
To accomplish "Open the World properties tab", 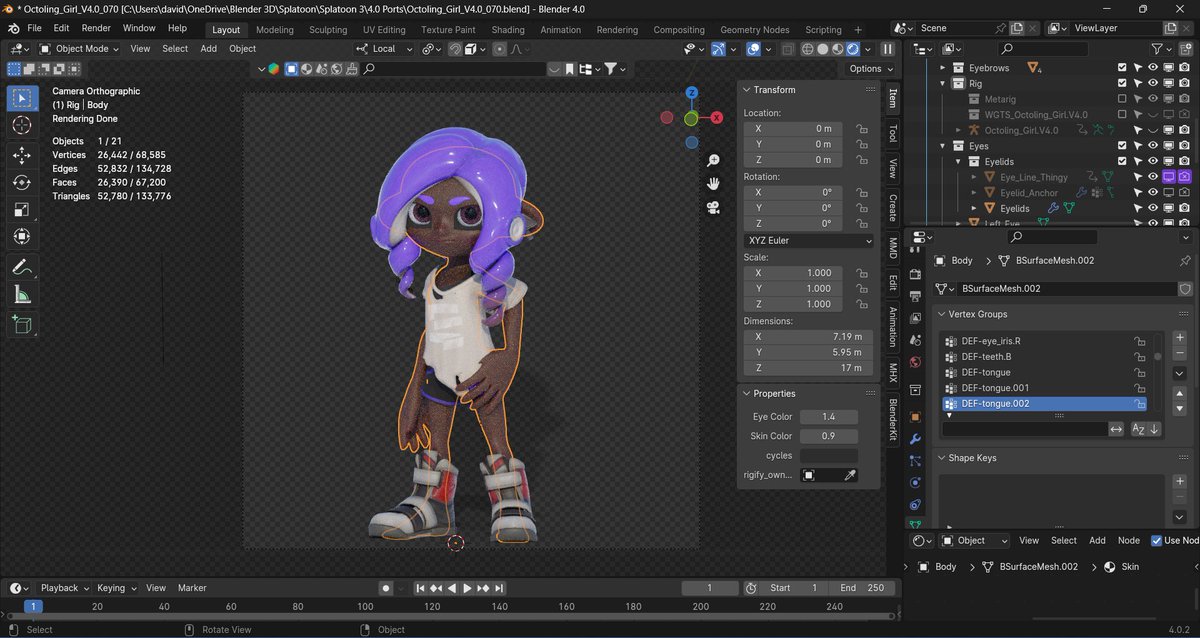I will click(x=915, y=362).
